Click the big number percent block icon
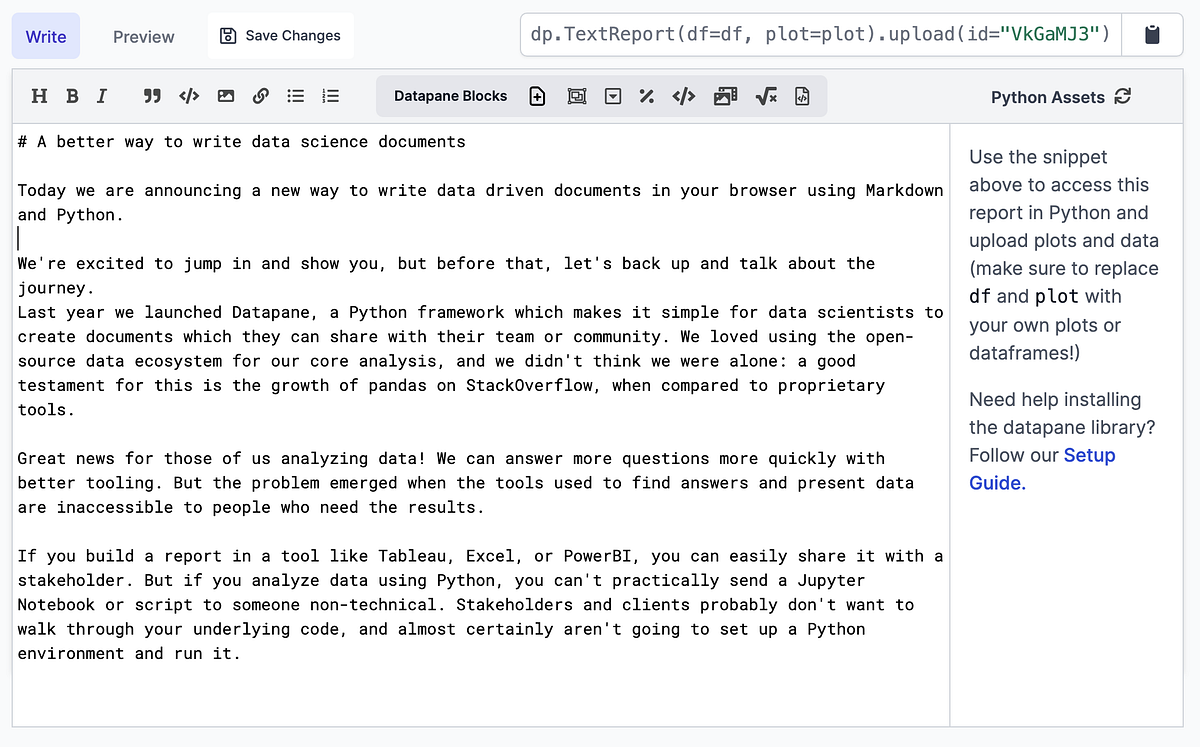Screen dimensions: 1200x747 point(646,95)
